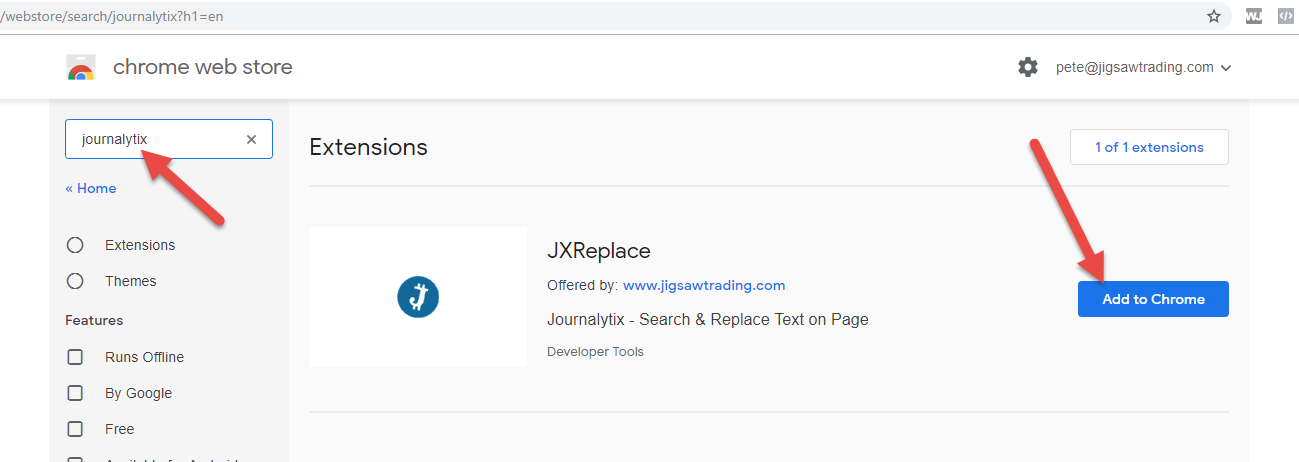
Task: Open the WJ browser extension icon
Action: point(1253,16)
